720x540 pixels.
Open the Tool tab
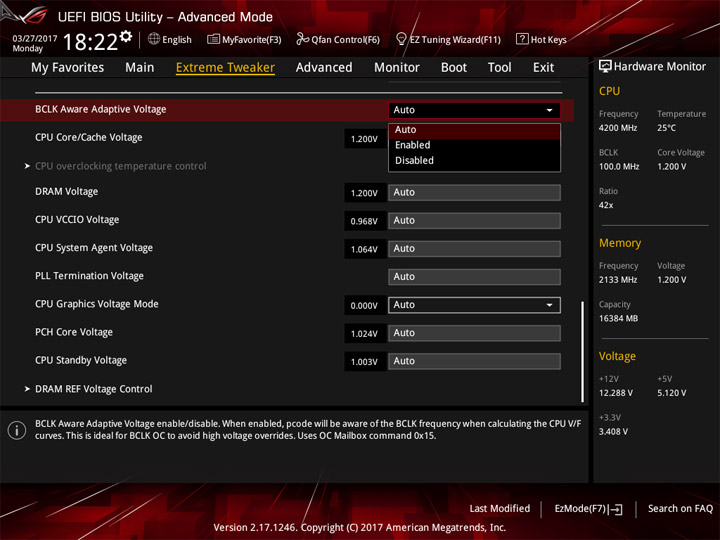(x=499, y=68)
